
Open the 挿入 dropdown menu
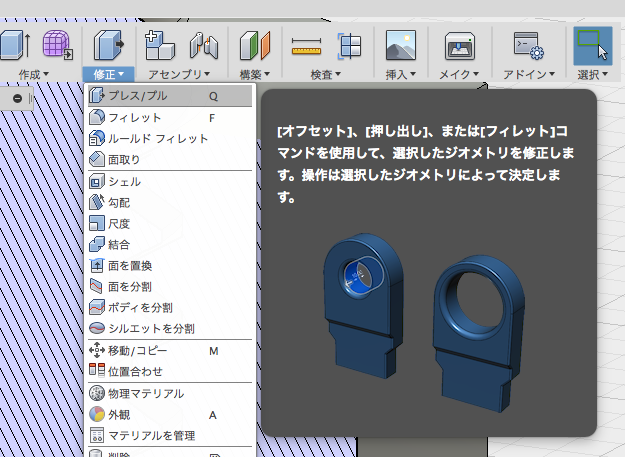coord(401,74)
